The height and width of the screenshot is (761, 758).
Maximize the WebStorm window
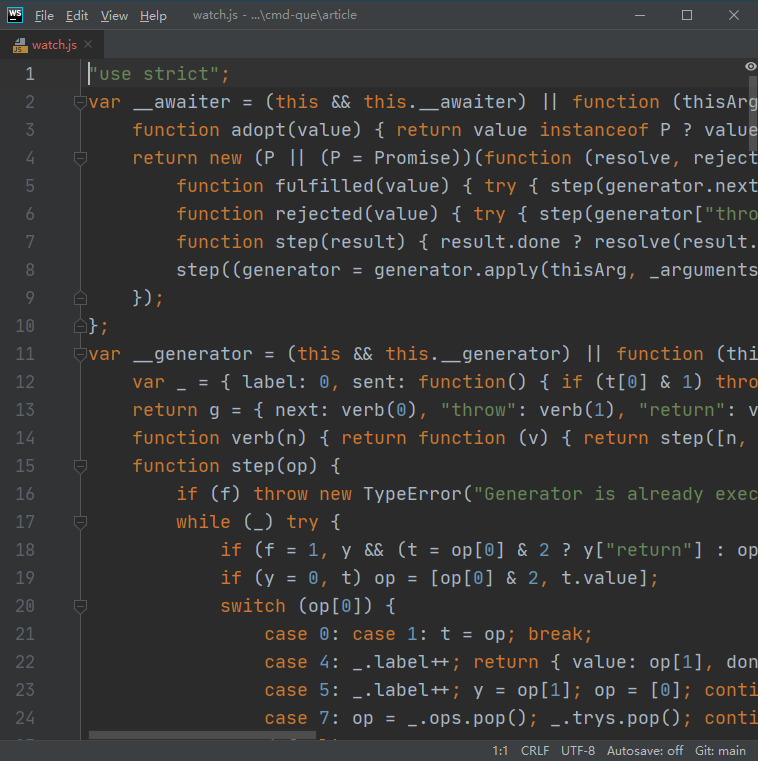687,16
